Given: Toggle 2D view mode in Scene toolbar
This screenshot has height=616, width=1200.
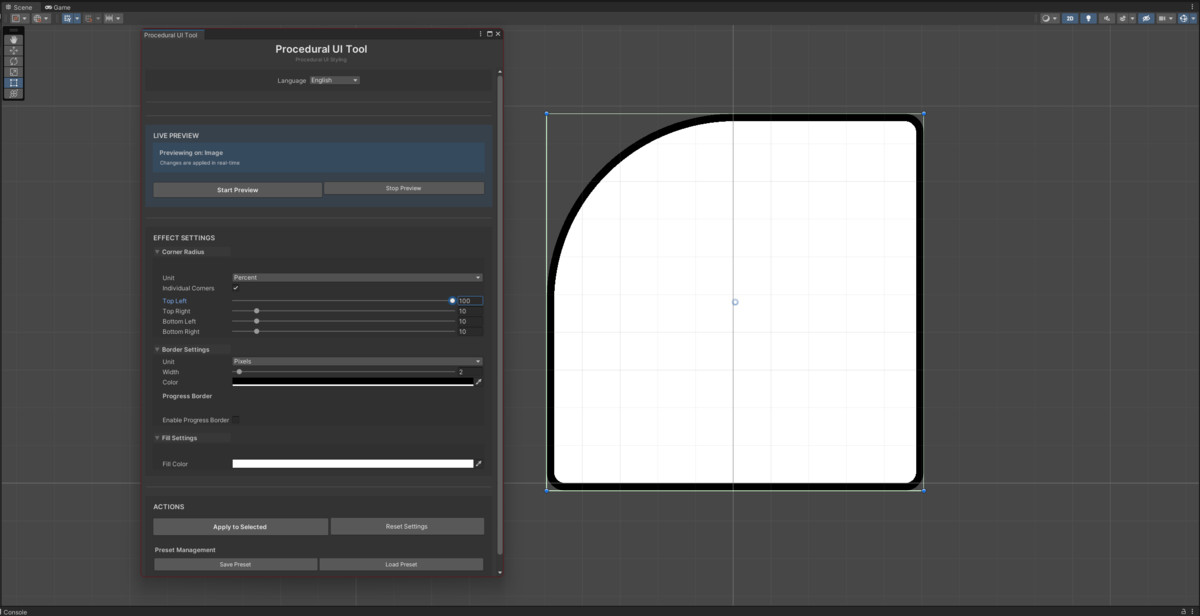Looking at the screenshot, I should 1070,18.
